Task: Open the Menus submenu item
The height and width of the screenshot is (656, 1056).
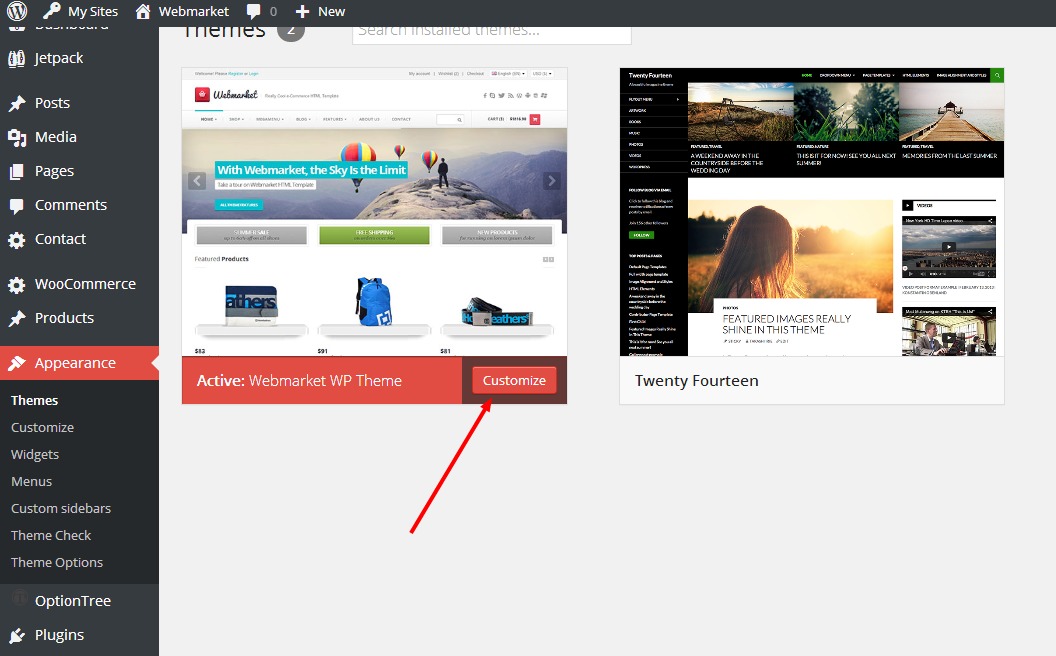Action: (32, 482)
